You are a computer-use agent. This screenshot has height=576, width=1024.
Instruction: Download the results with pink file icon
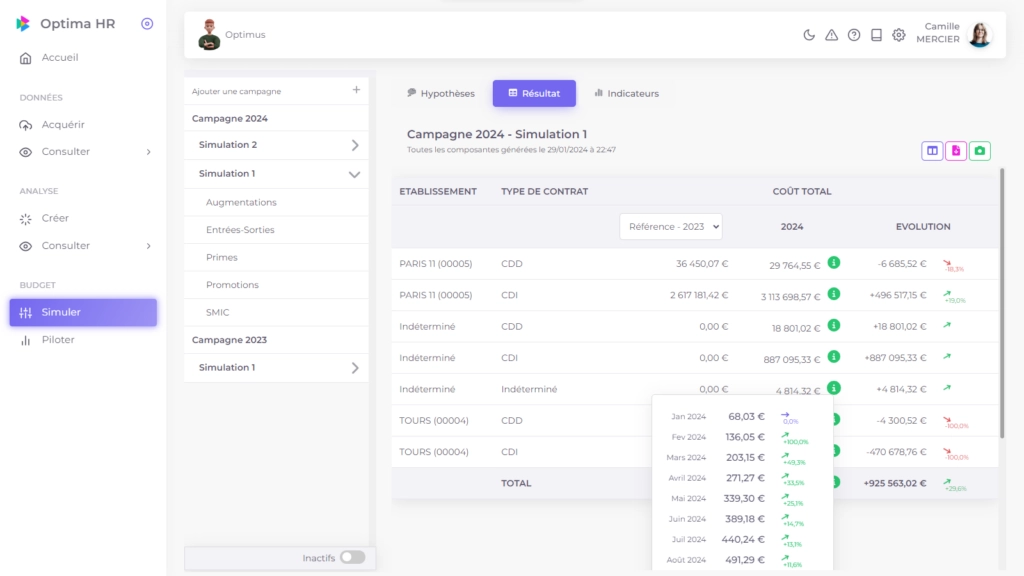pos(956,151)
